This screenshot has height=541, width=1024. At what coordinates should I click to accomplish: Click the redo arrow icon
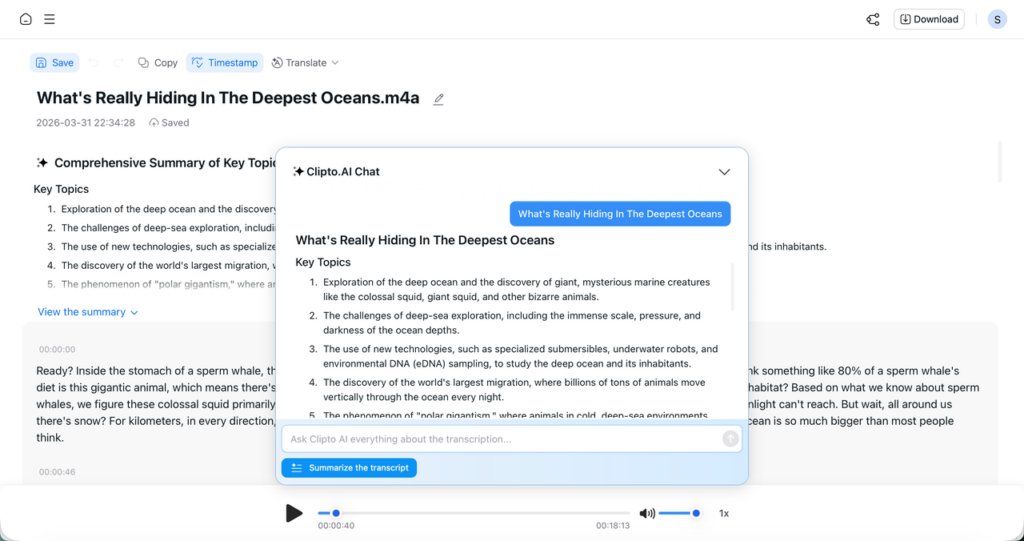(x=118, y=63)
